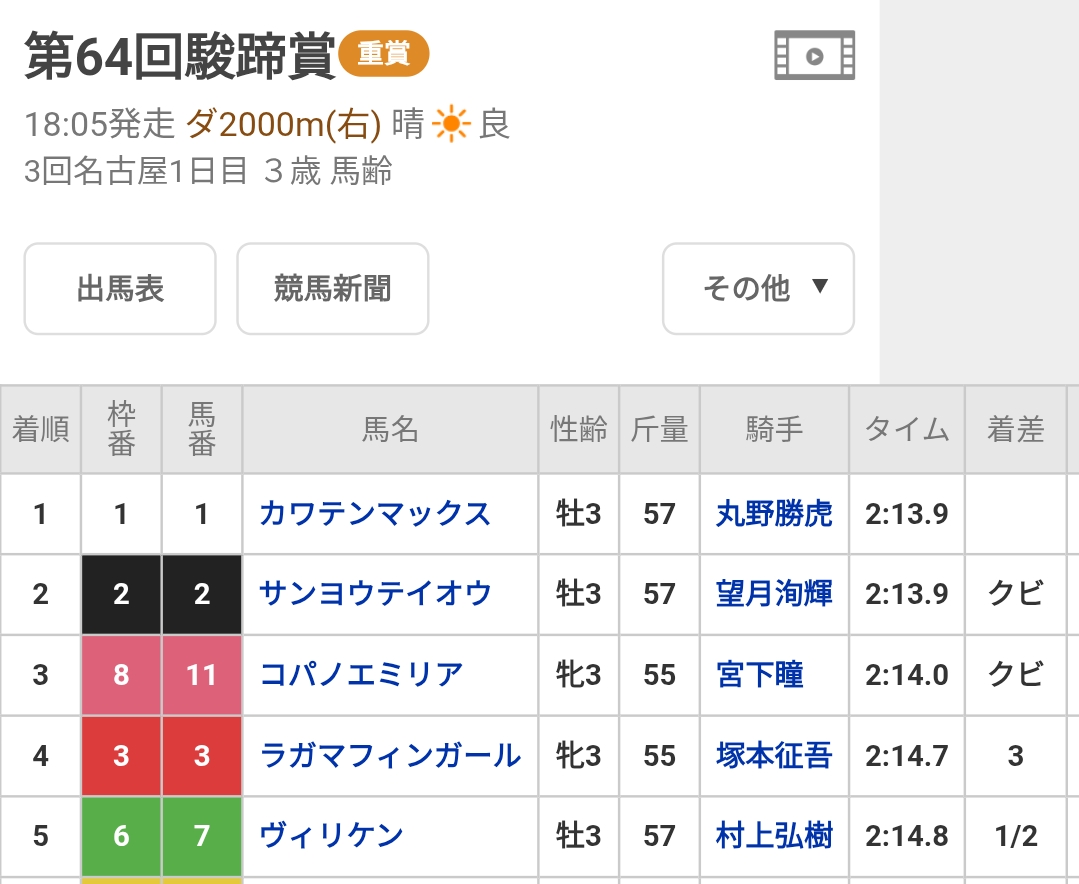Viewport: 1079px width, 884px height.
Task: Select the タイム column header
Action: point(907,430)
